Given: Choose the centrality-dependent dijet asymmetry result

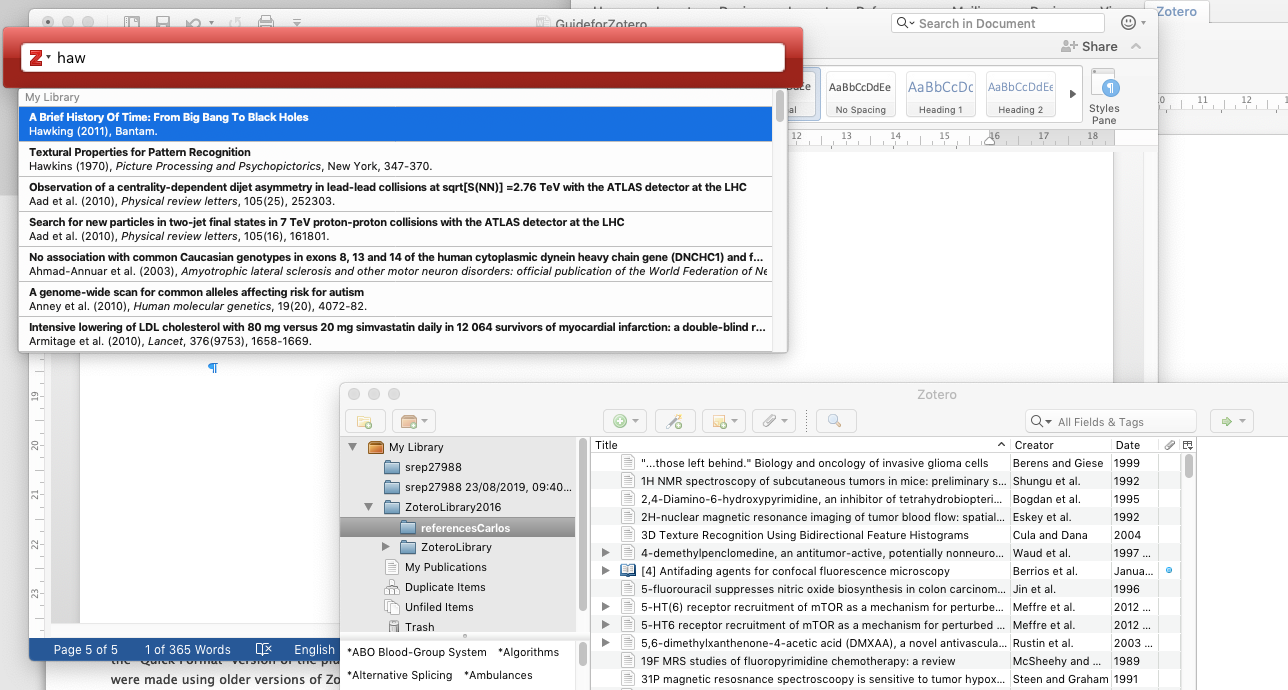Looking at the screenshot, I should [x=395, y=194].
